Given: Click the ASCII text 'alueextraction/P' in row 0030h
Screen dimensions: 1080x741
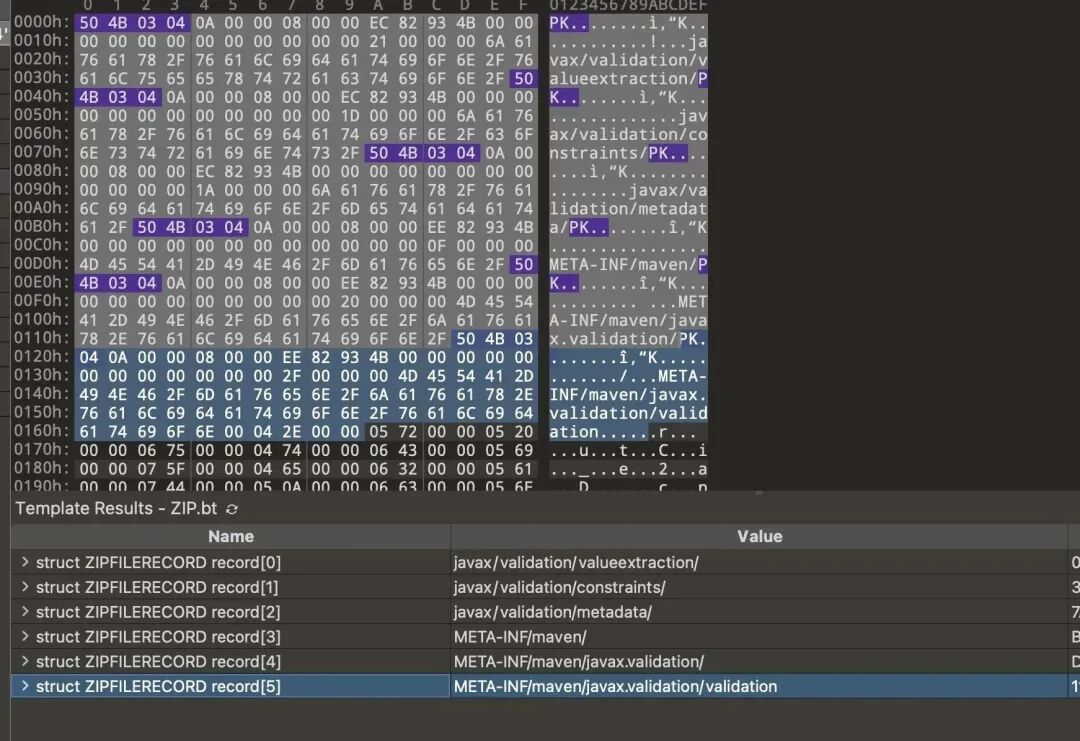Looking at the screenshot, I should 628,79.
